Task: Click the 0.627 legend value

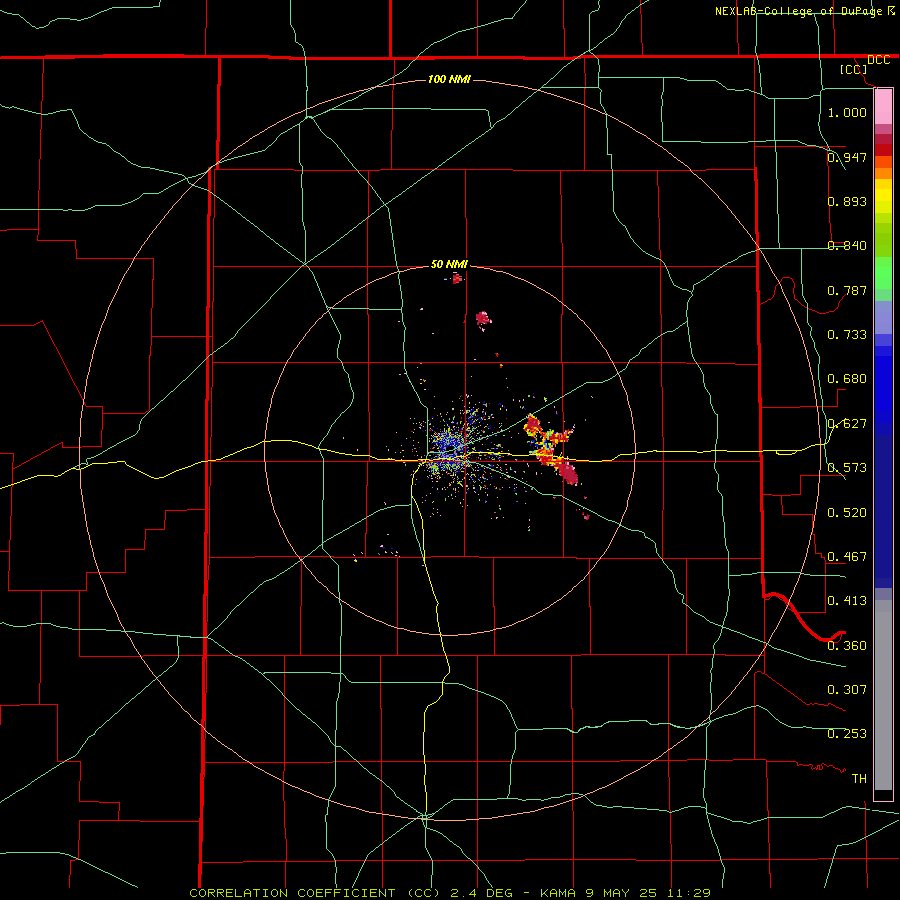Action: [847, 424]
